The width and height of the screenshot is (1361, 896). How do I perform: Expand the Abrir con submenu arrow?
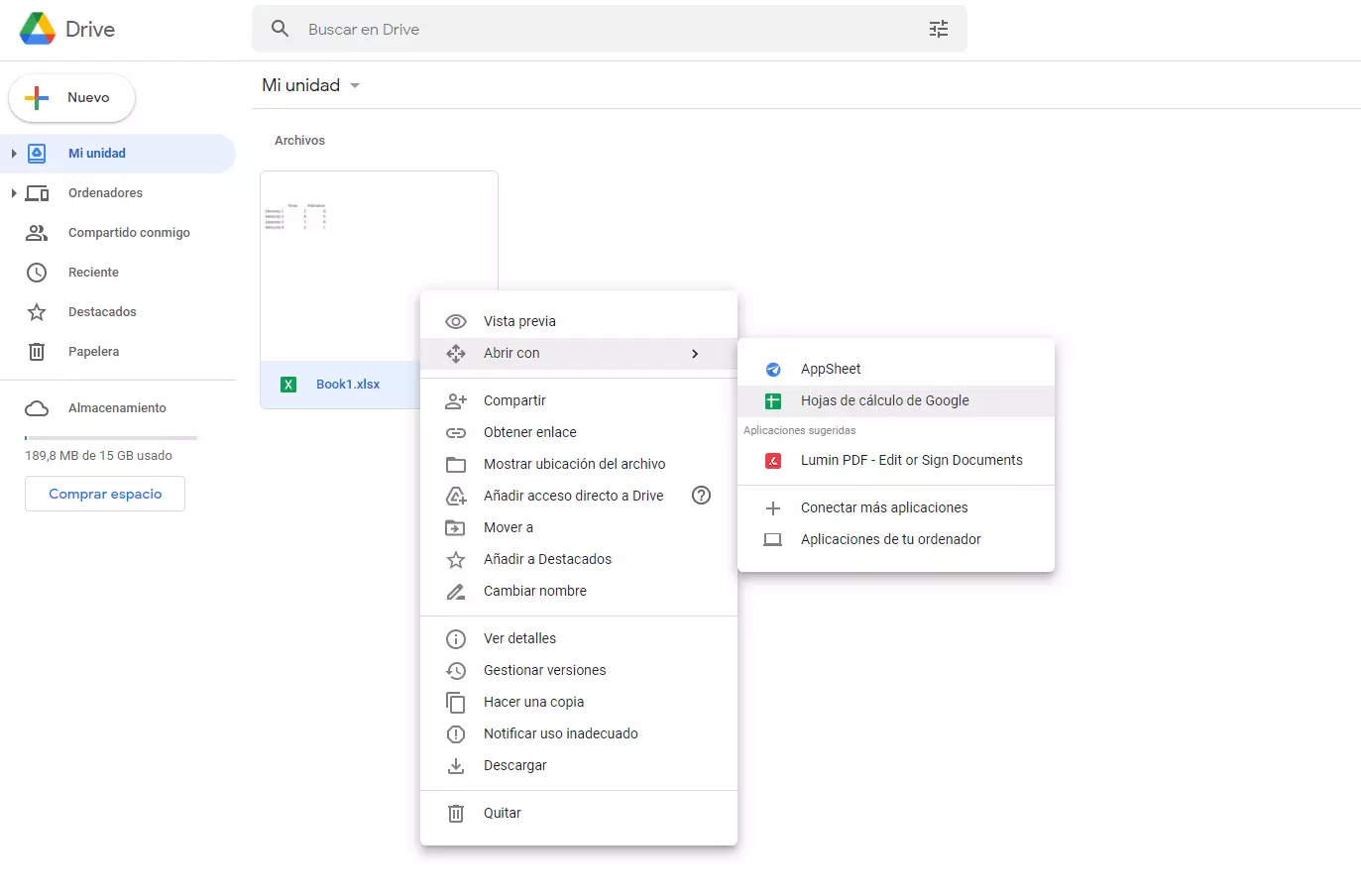695,354
